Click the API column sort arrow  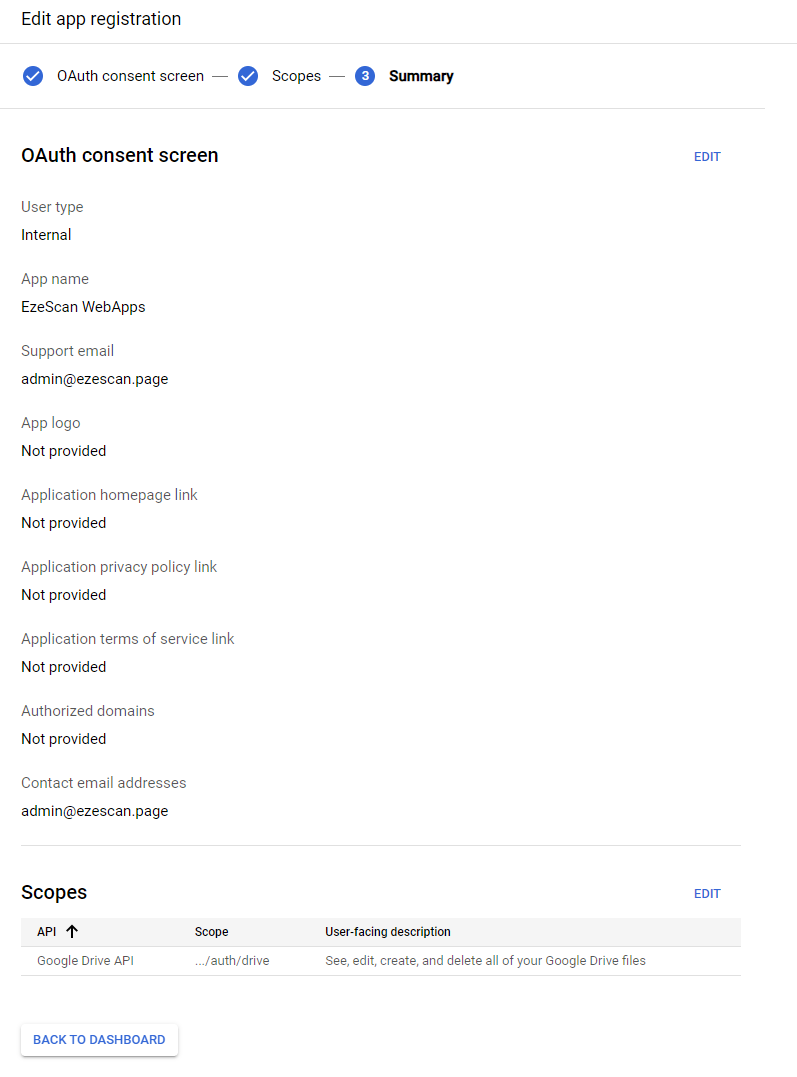click(72, 932)
